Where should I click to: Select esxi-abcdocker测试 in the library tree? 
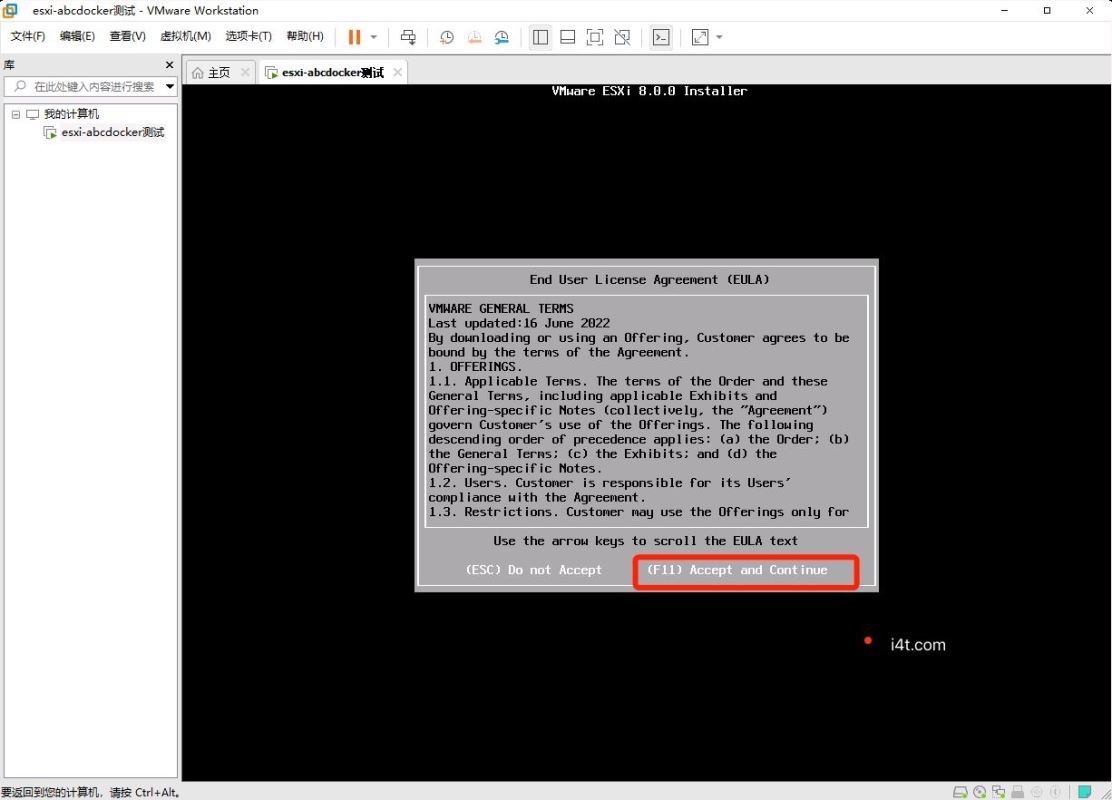(x=112, y=133)
